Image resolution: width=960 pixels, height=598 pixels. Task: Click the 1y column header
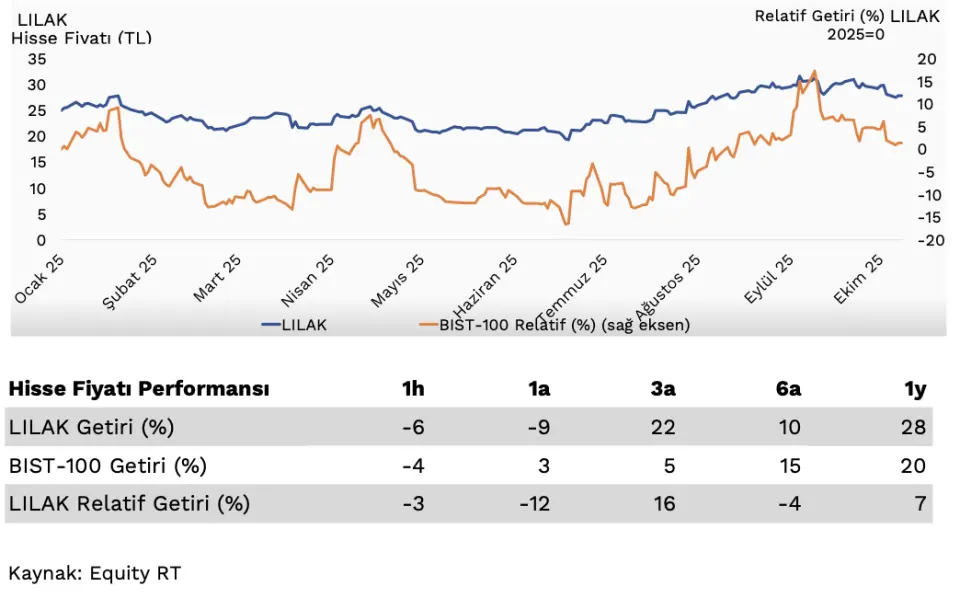tap(914, 389)
